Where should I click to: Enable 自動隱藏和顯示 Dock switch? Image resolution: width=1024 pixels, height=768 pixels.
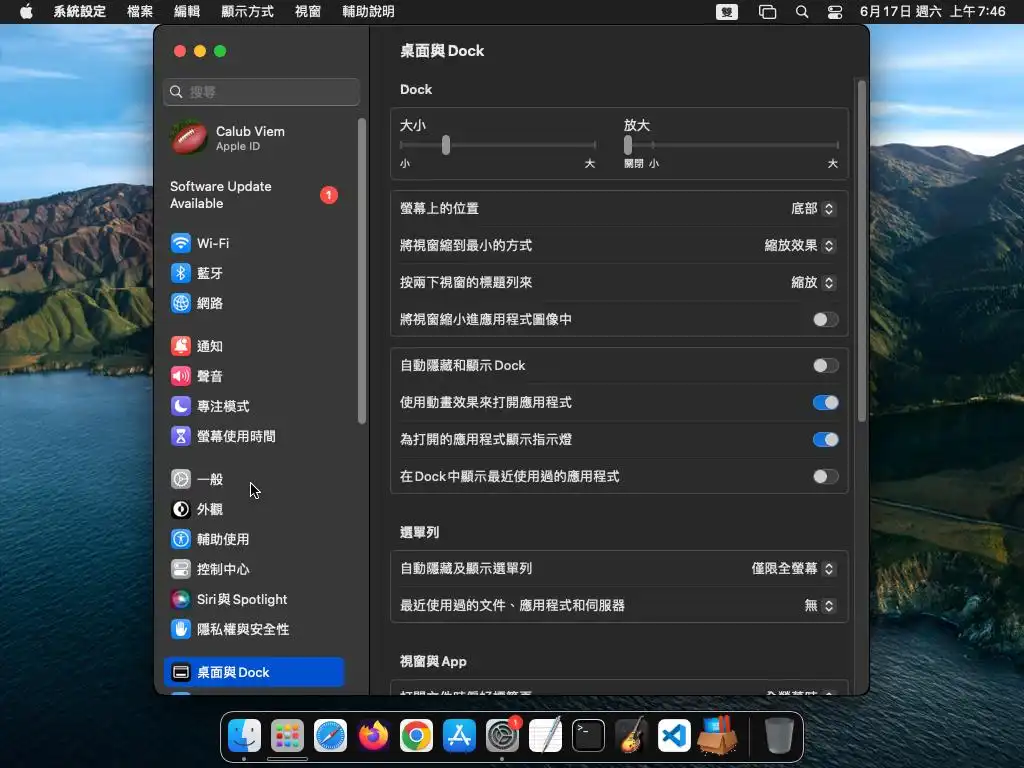click(x=825, y=366)
